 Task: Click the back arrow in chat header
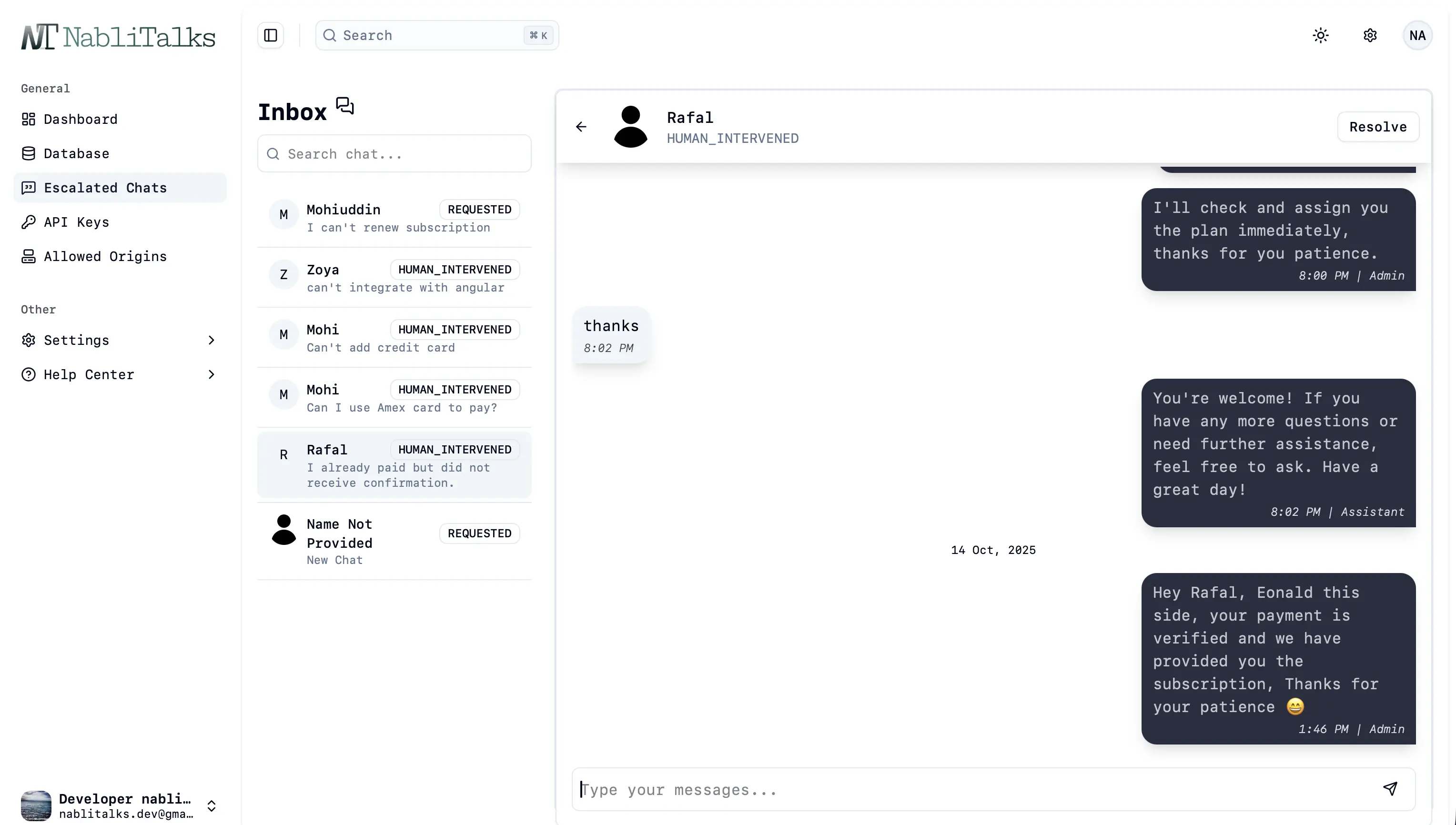click(581, 126)
